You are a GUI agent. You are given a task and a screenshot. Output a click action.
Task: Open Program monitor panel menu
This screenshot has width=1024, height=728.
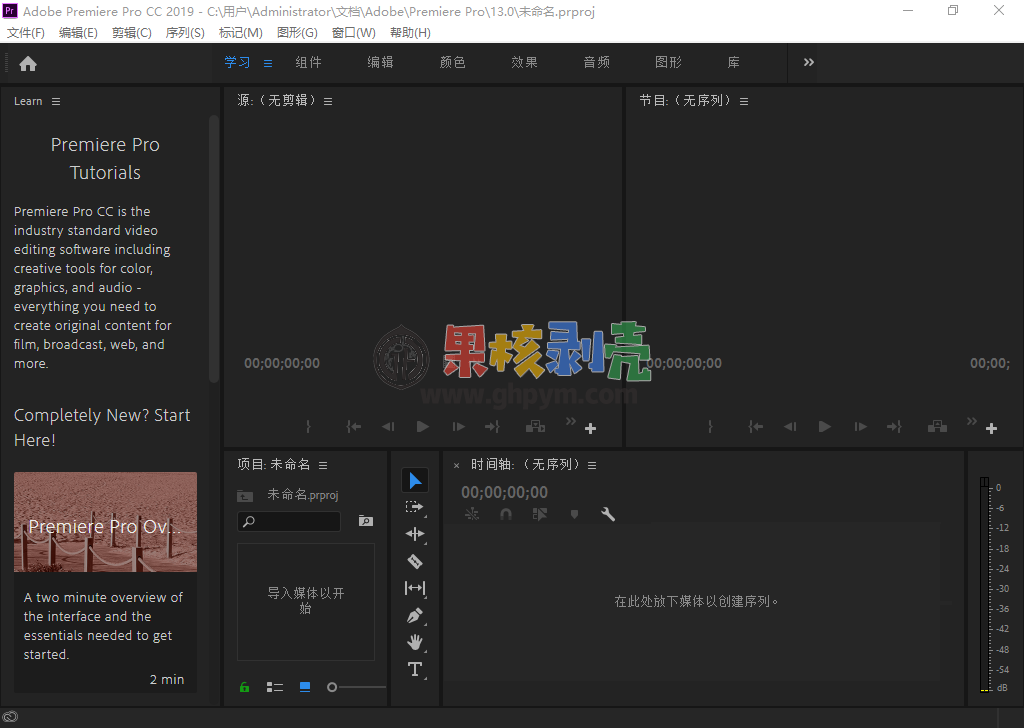tap(744, 102)
